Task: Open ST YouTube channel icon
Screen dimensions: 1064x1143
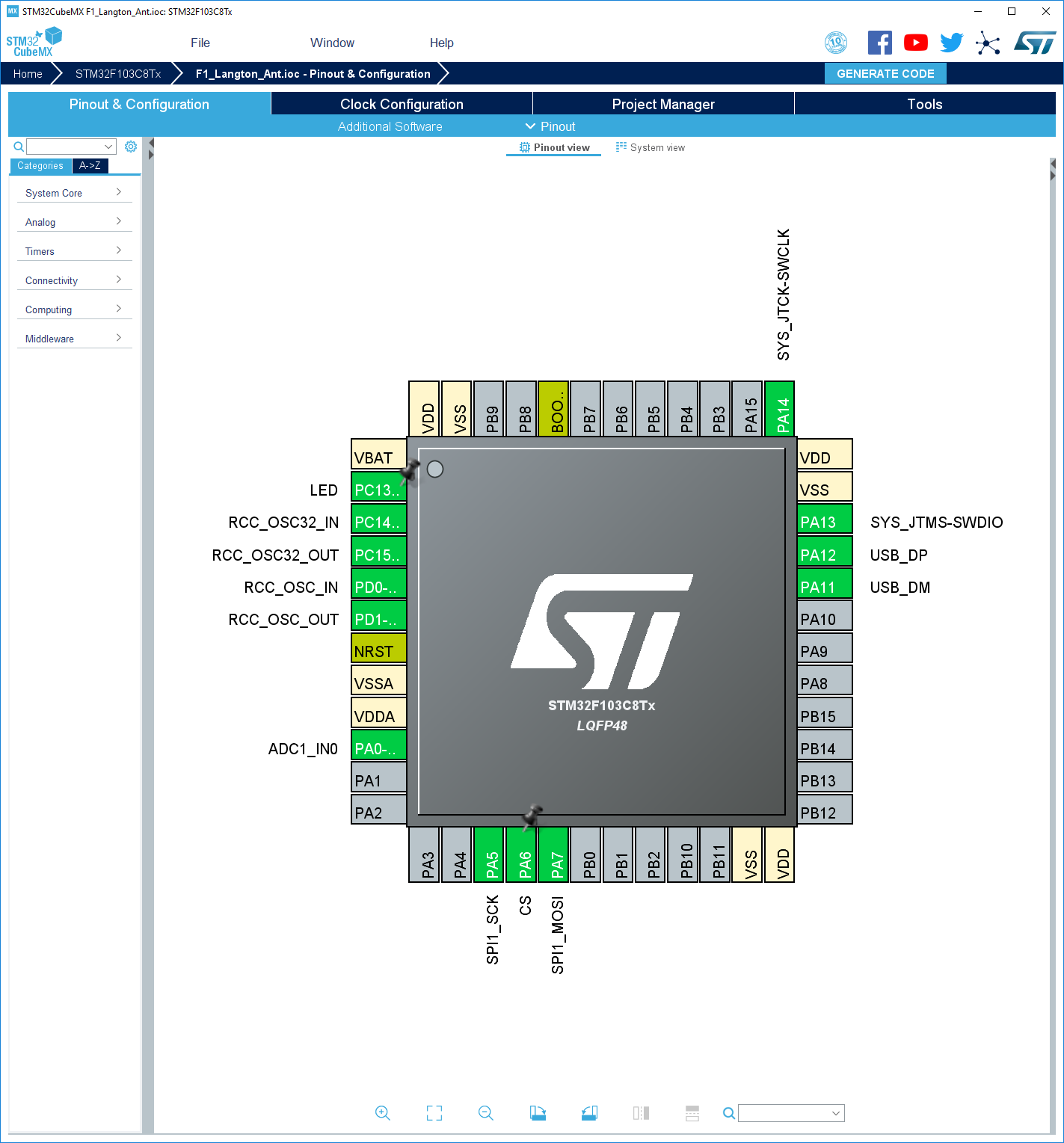Action: tap(916, 43)
